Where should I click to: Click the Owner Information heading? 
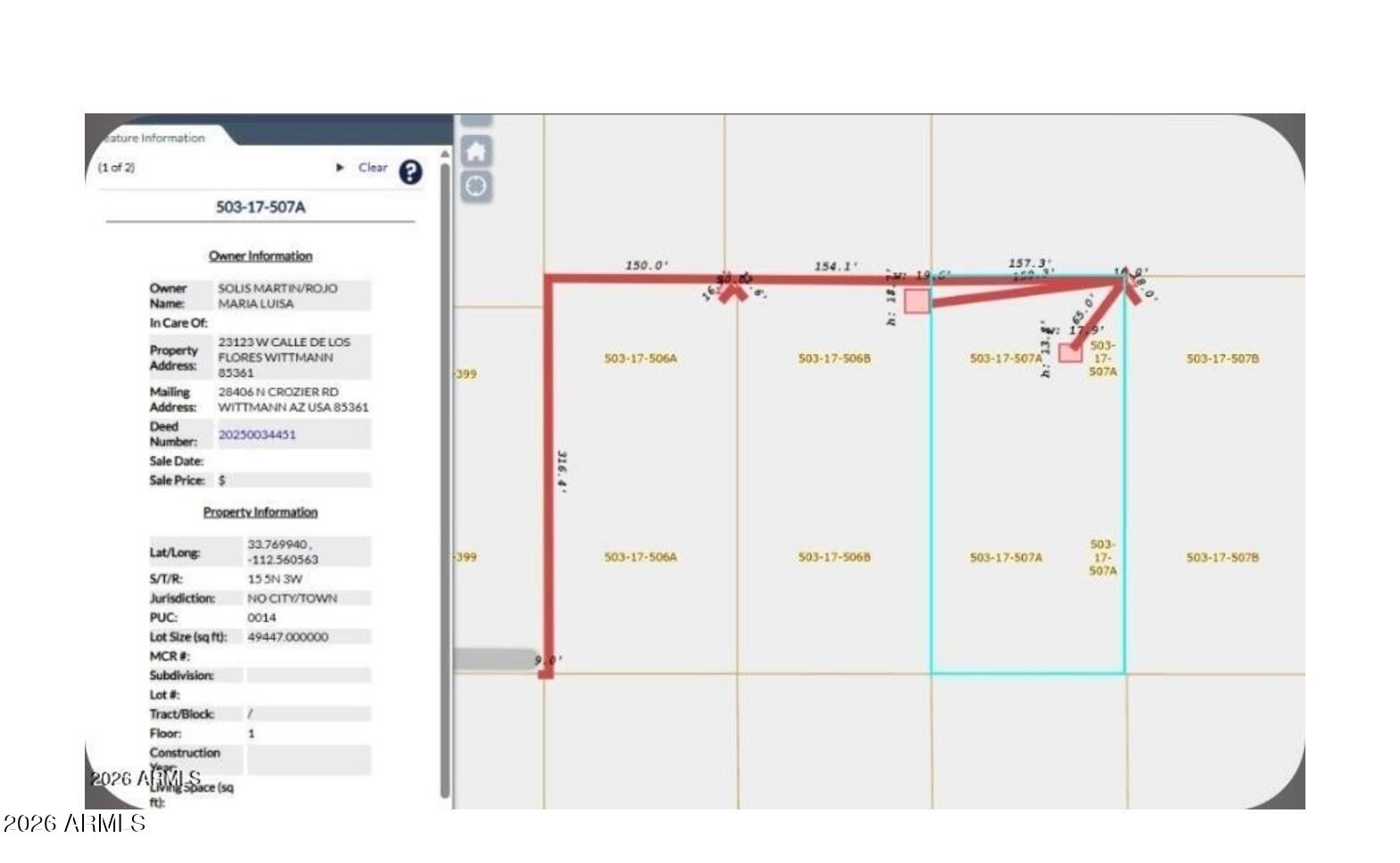tap(261, 256)
